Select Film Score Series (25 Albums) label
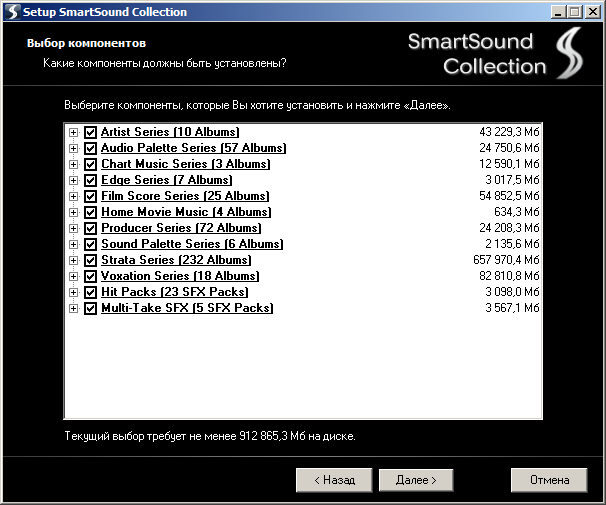606x505 pixels. click(185, 196)
